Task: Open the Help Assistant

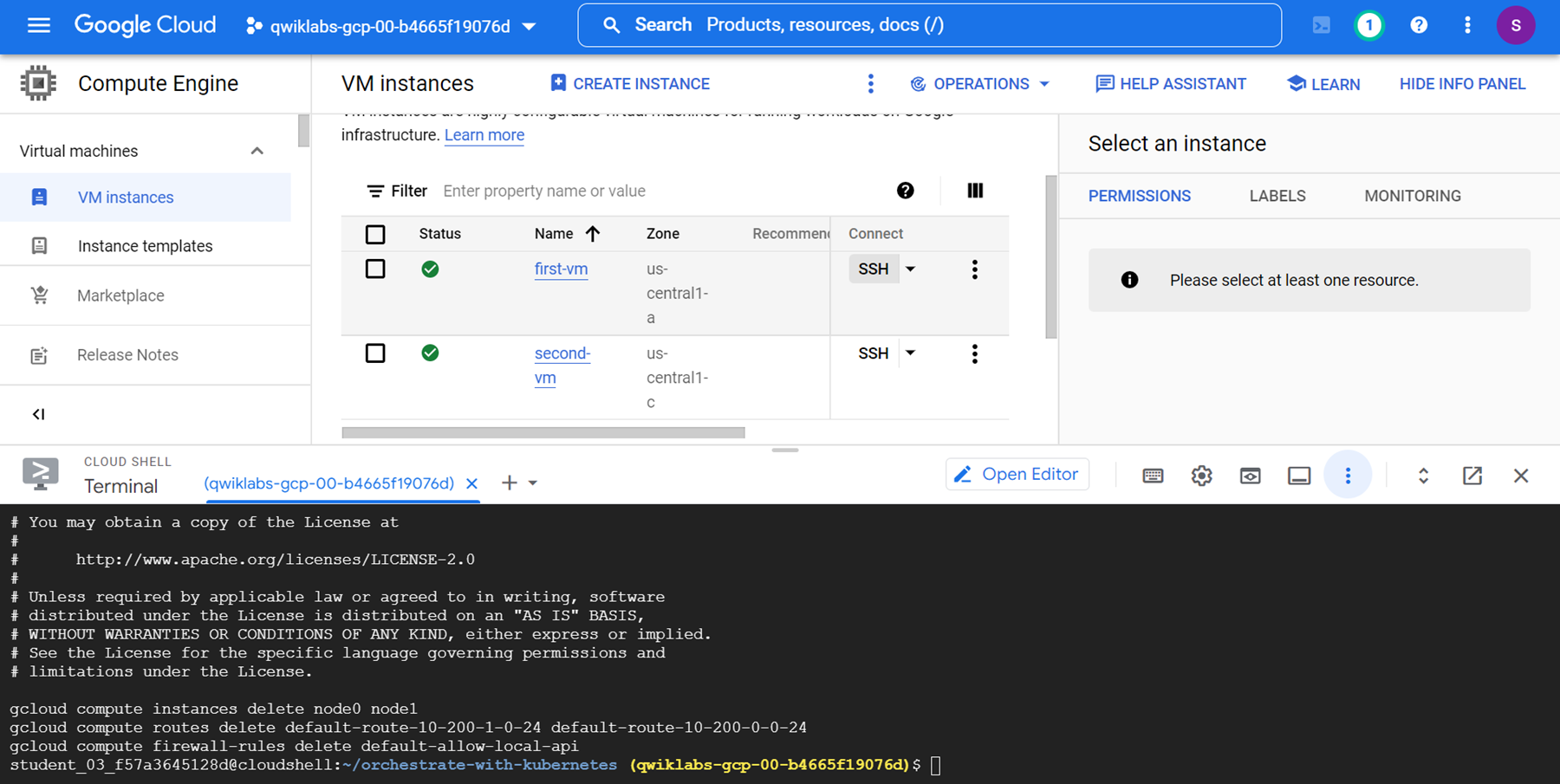Action: pos(1171,84)
